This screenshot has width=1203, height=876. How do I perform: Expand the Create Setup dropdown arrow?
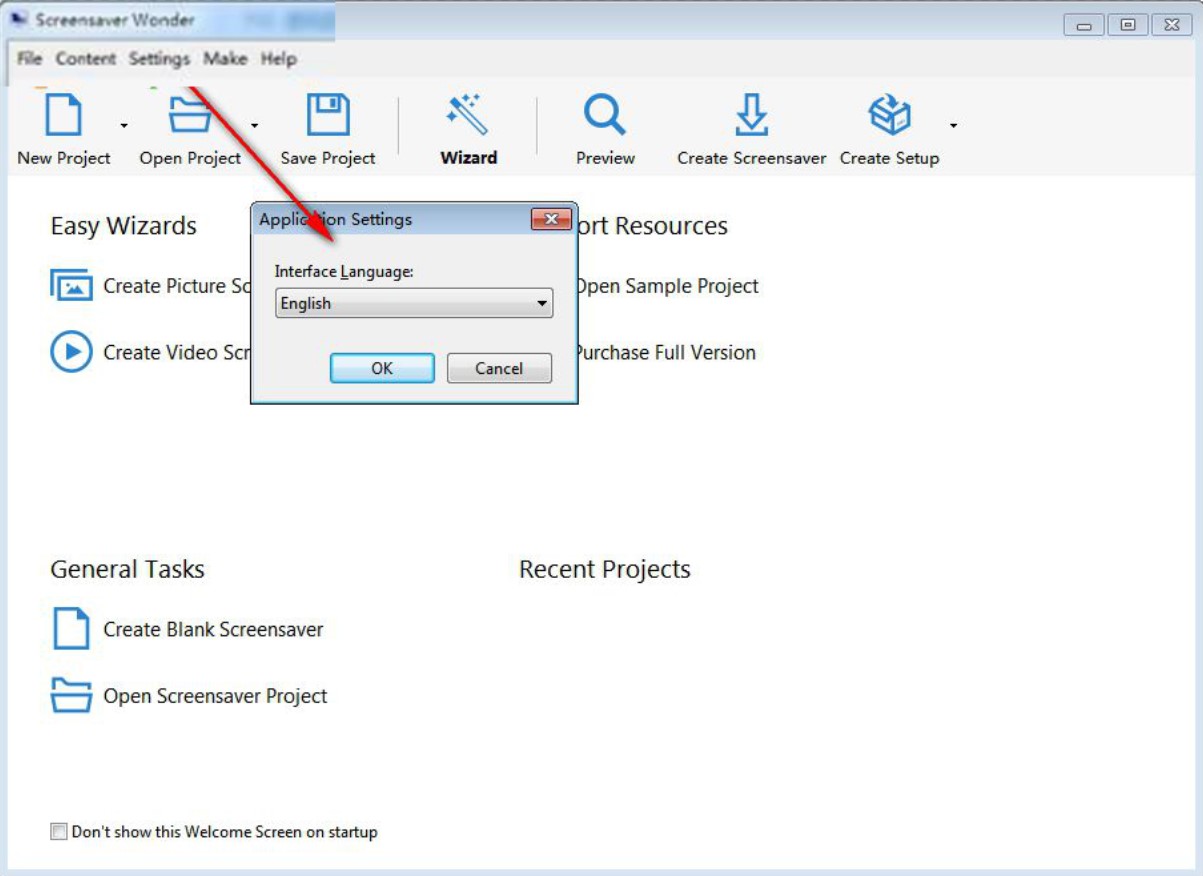coord(953,125)
